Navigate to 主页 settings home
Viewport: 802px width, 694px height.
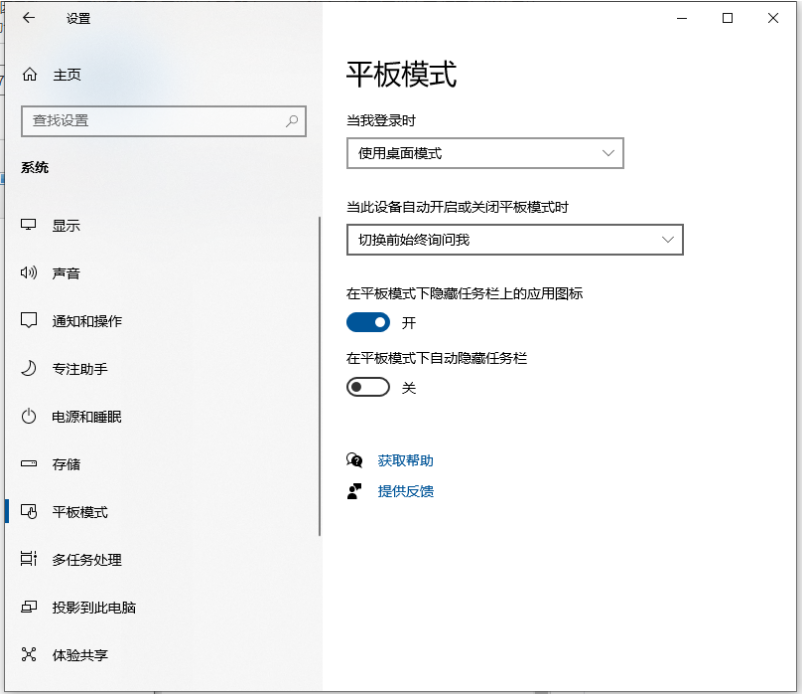[x=66, y=74]
